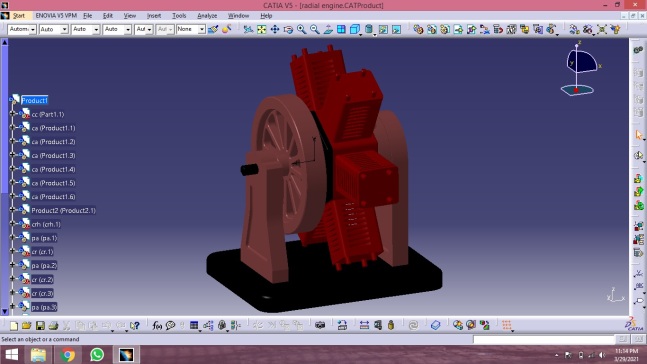Click the Zoom Out magnifier icon
This screenshot has height=364, width=647.
[315, 29]
